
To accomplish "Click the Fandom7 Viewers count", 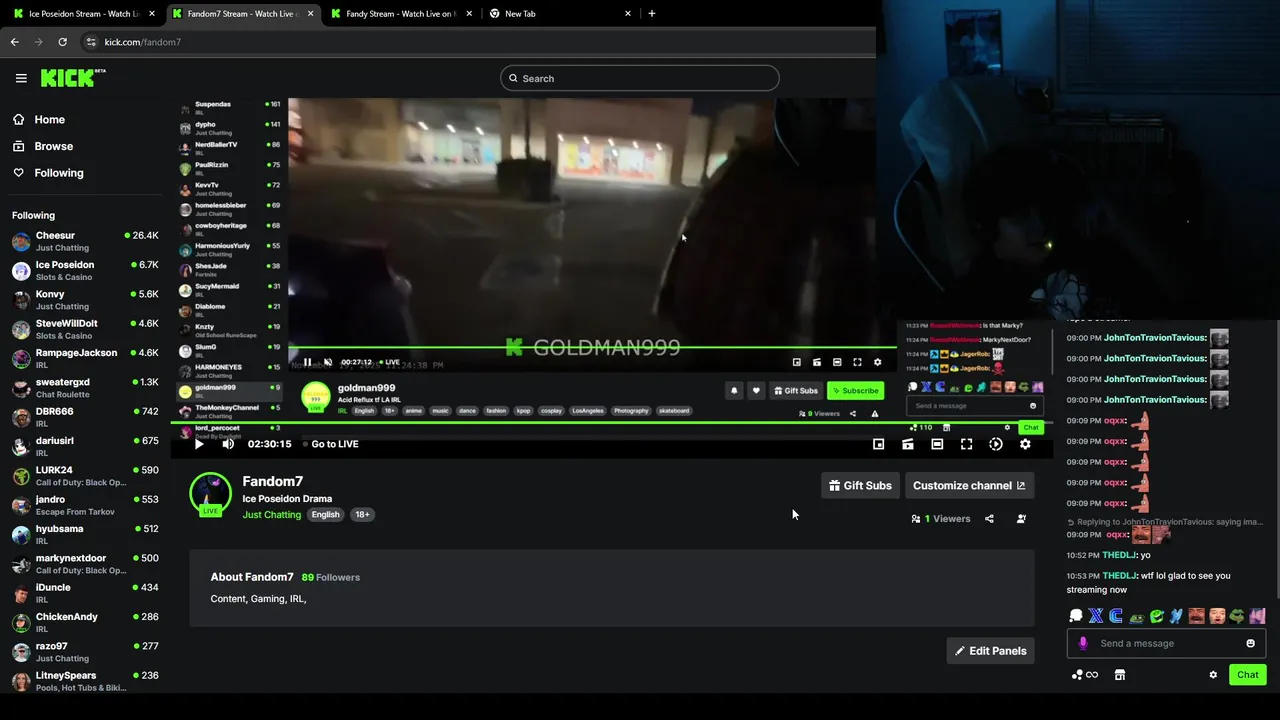I will [x=941, y=519].
